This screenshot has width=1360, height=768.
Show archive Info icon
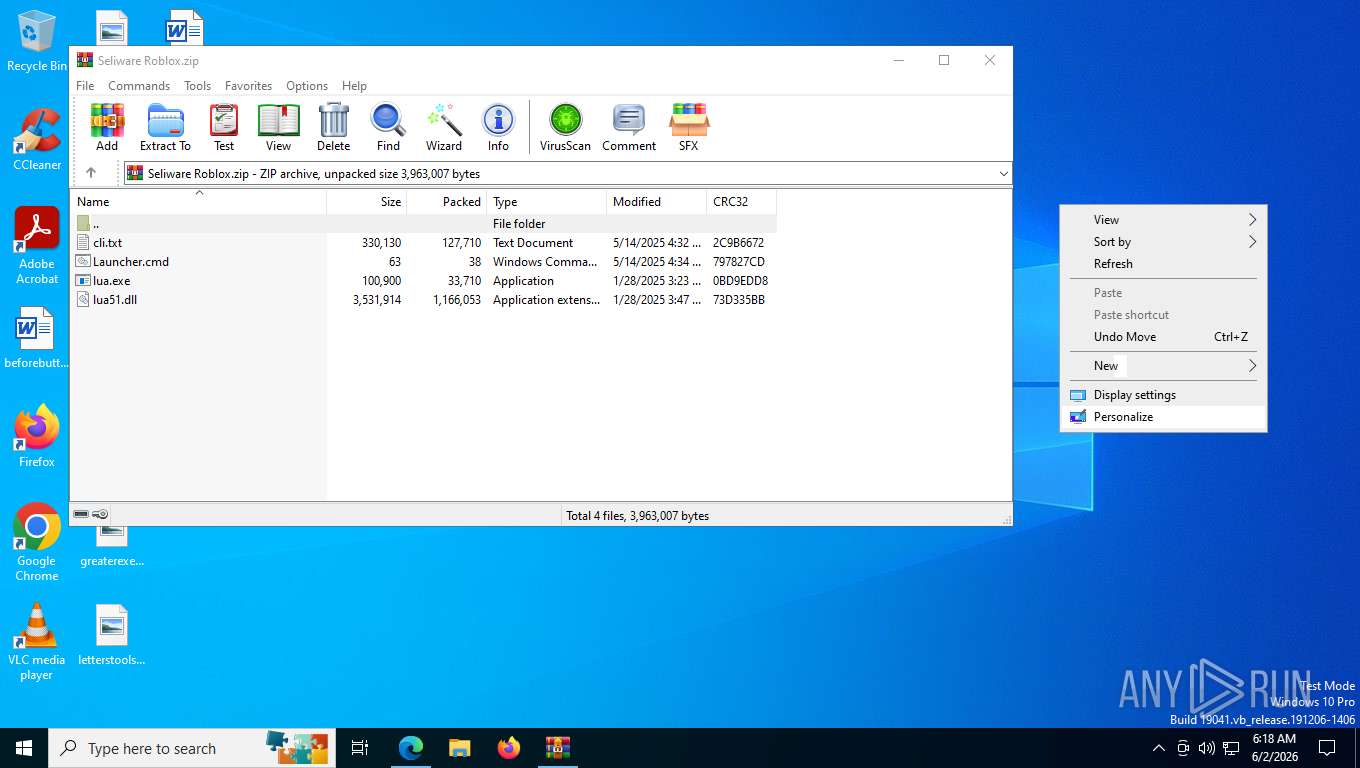click(x=498, y=127)
